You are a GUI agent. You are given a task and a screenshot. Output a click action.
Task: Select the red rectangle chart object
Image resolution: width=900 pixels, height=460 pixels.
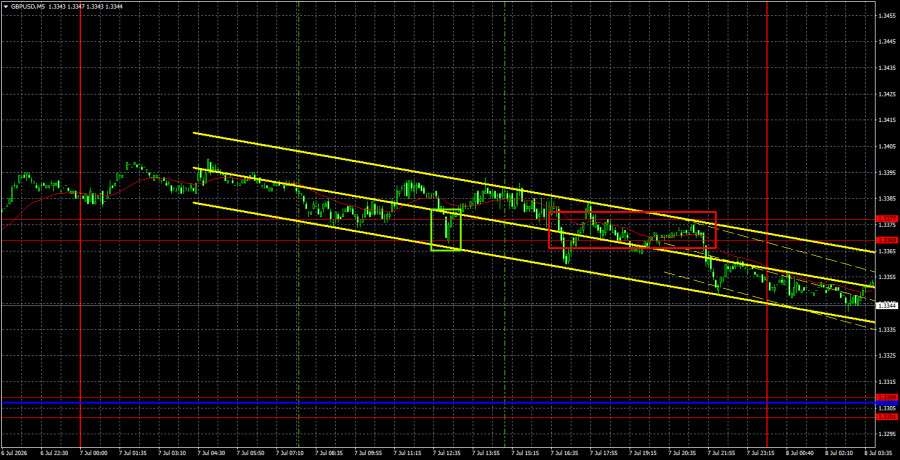[632, 230]
